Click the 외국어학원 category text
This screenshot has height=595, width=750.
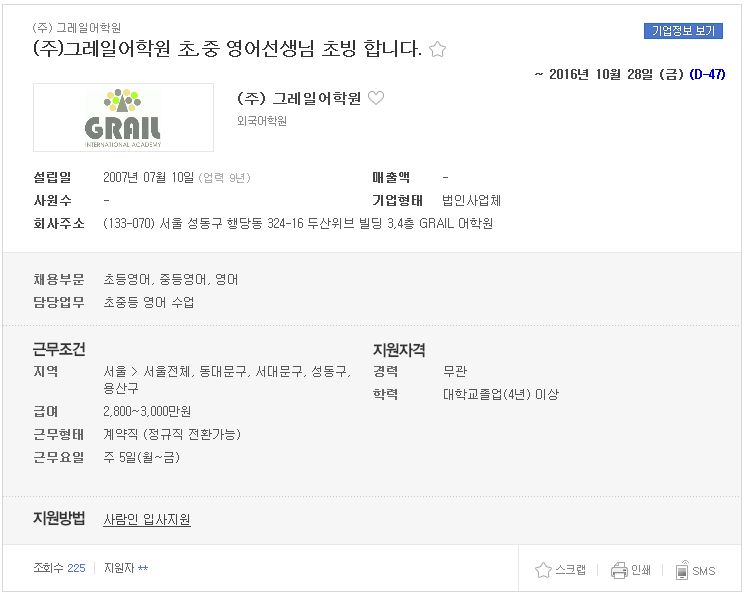[x=262, y=121]
